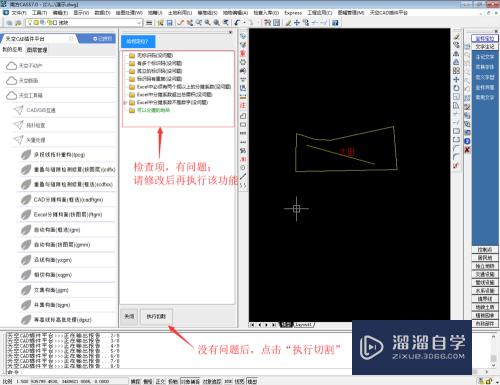Open the 工具(T) menu
Viewport: 500px width, 385px height.
(x=39, y=13)
